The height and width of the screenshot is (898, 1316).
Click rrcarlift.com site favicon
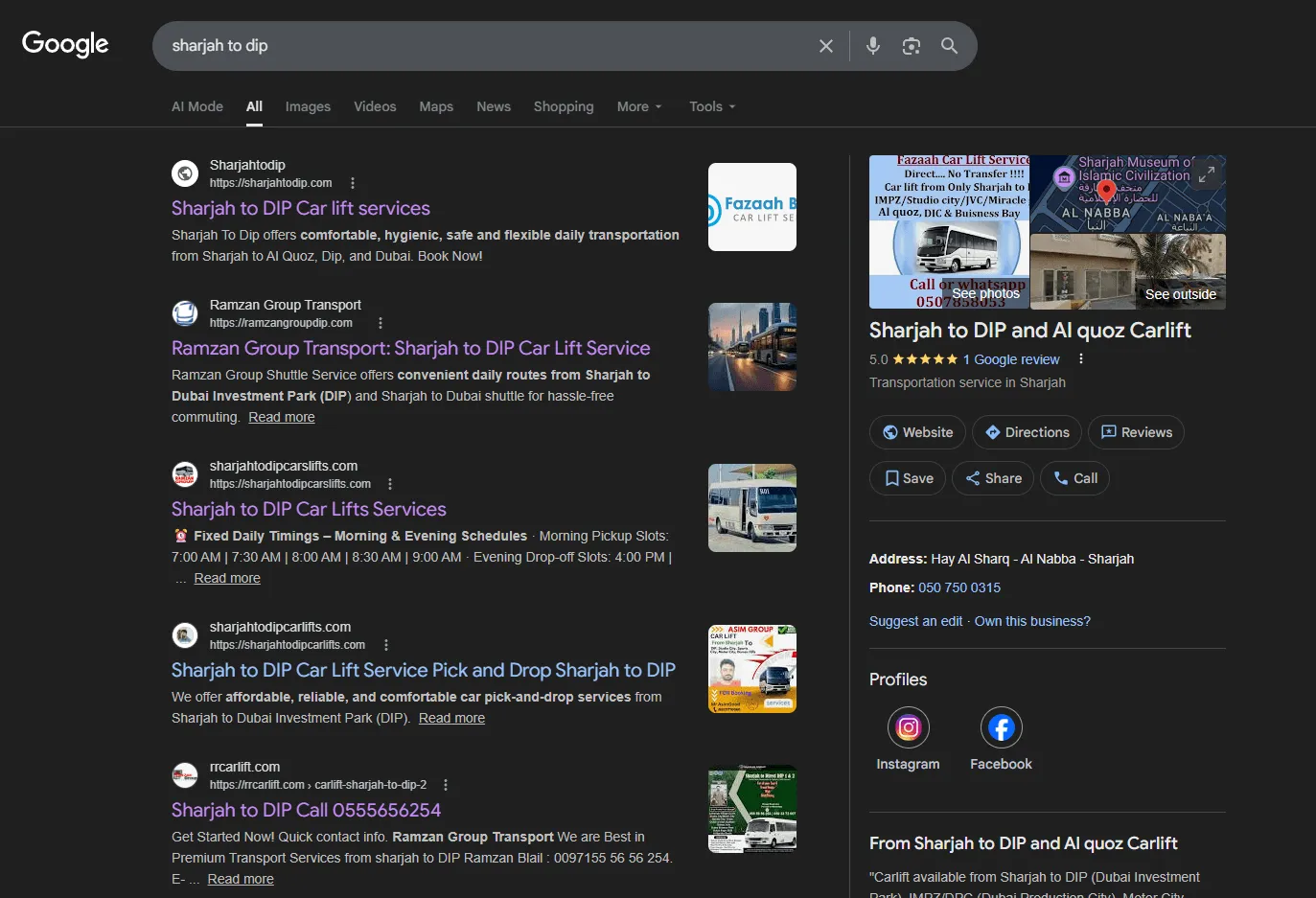tap(185, 775)
